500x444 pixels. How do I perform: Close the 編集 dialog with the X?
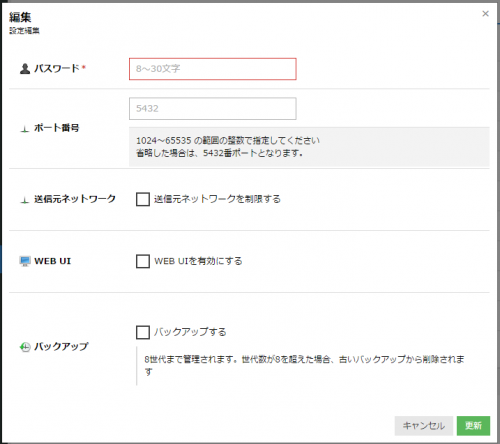click(x=485, y=14)
